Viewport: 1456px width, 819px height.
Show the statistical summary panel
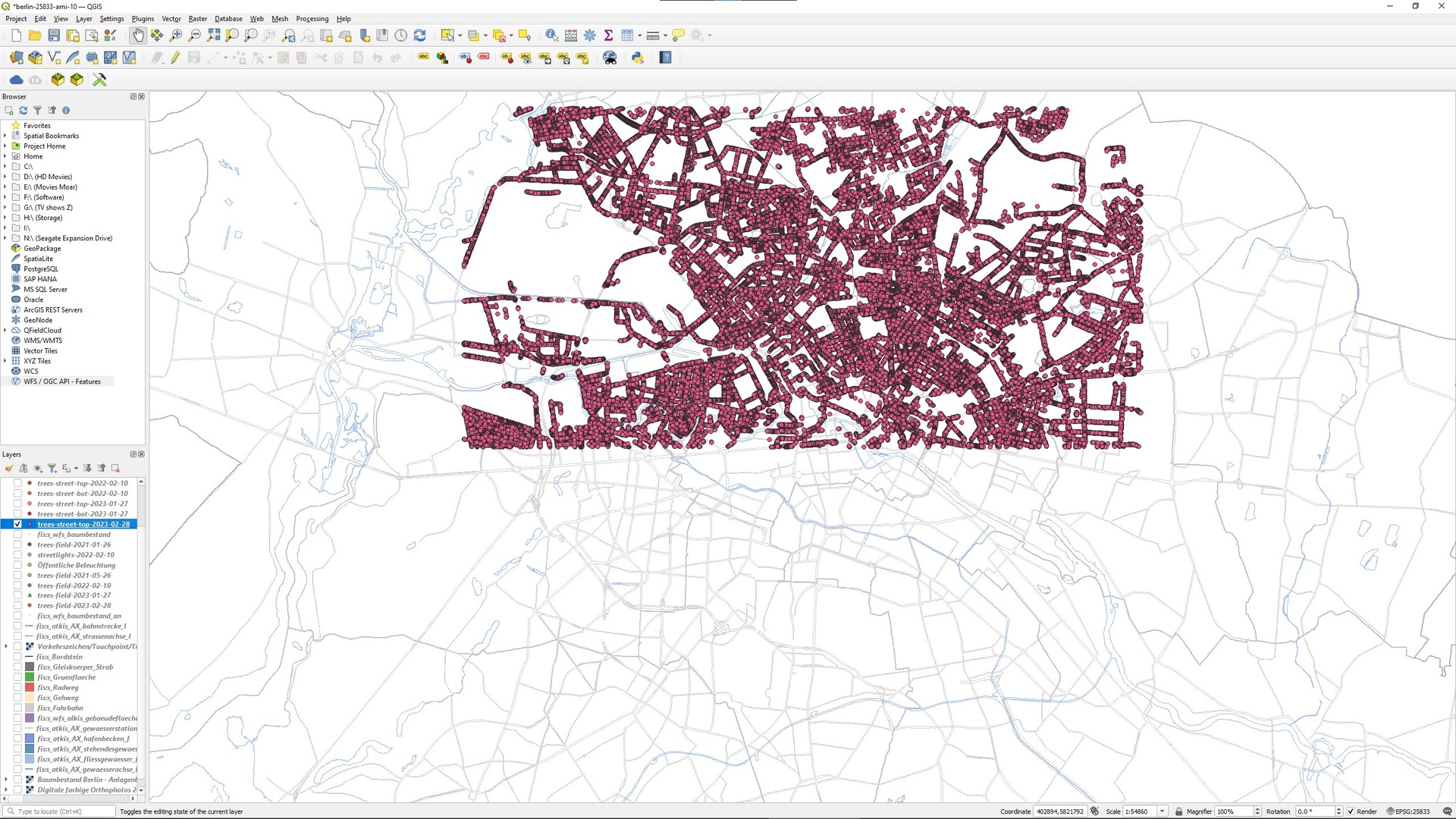point(610,35)
